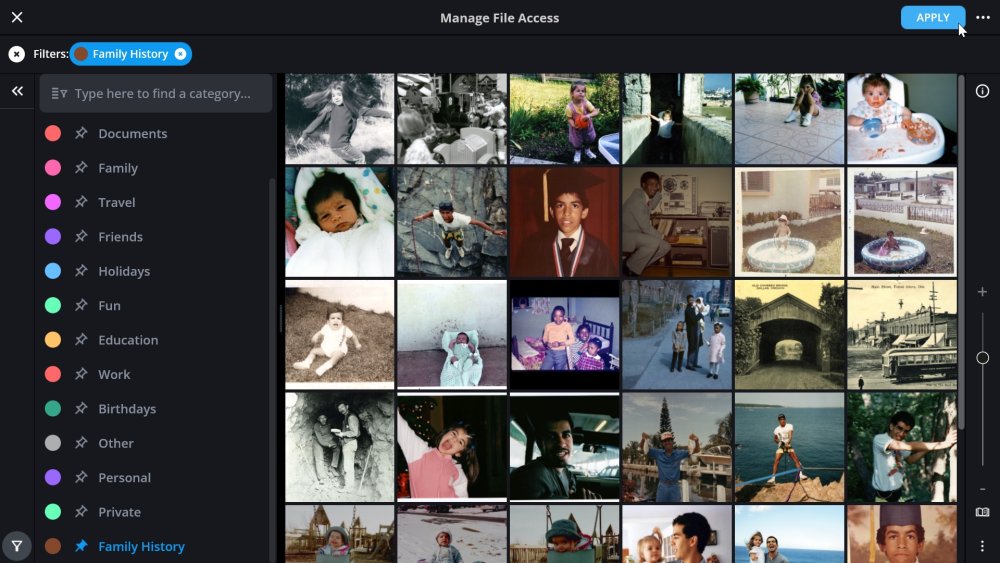Remove the Family History filter chip

coord(180,54)
